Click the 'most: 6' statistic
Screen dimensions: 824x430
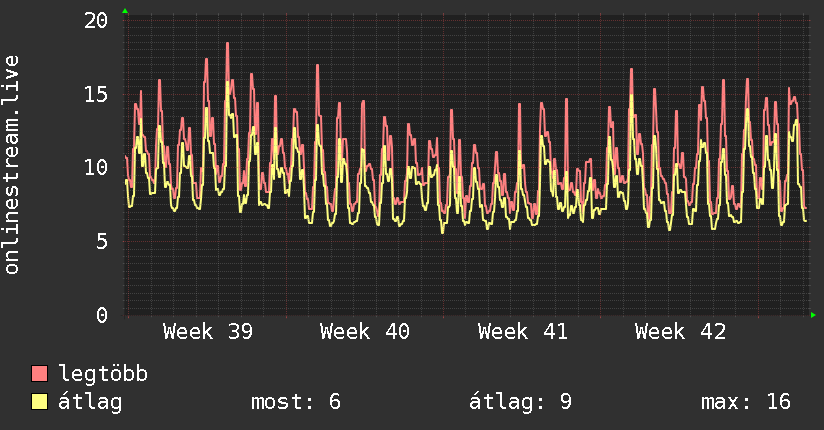tap(296, 402)
